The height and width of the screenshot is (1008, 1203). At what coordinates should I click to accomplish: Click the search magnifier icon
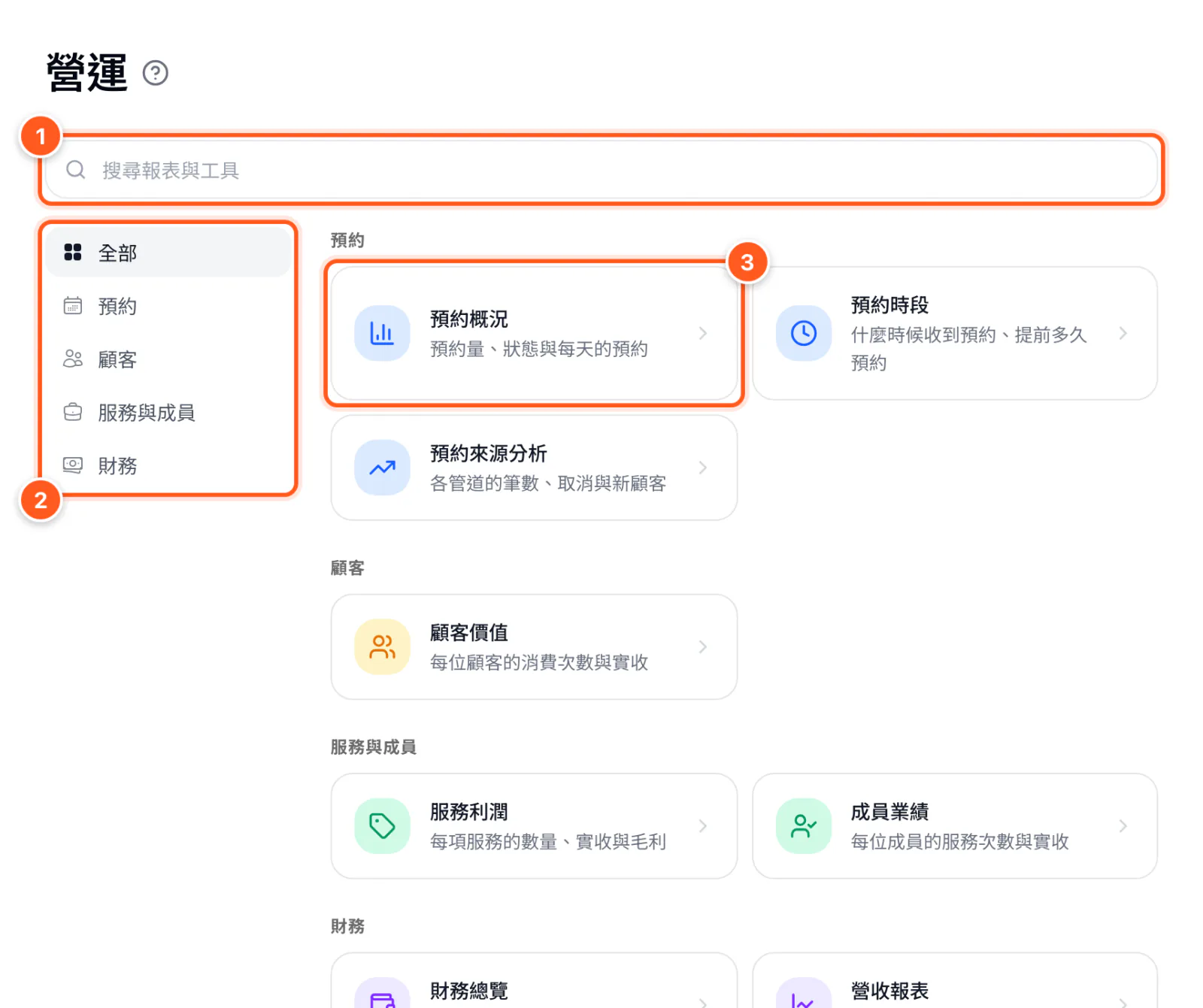coord(76,170)
